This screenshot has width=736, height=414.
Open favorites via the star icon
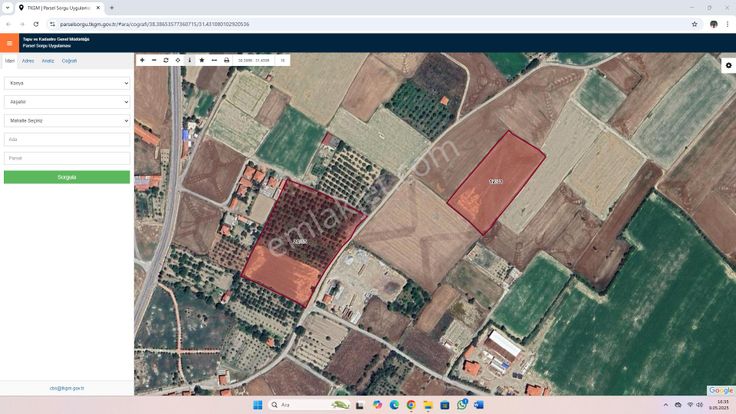point(202,60)
